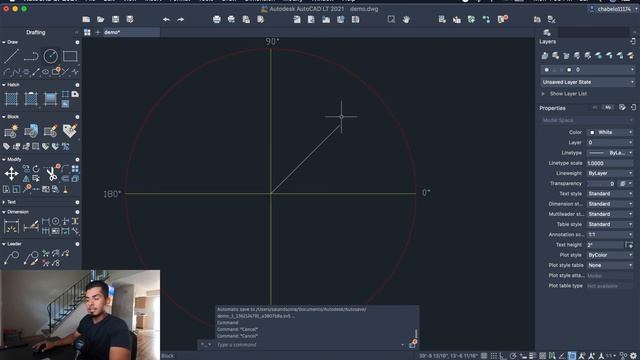Open the start grid tab icon
640x360 pixels.
click(x=87, y=32)
